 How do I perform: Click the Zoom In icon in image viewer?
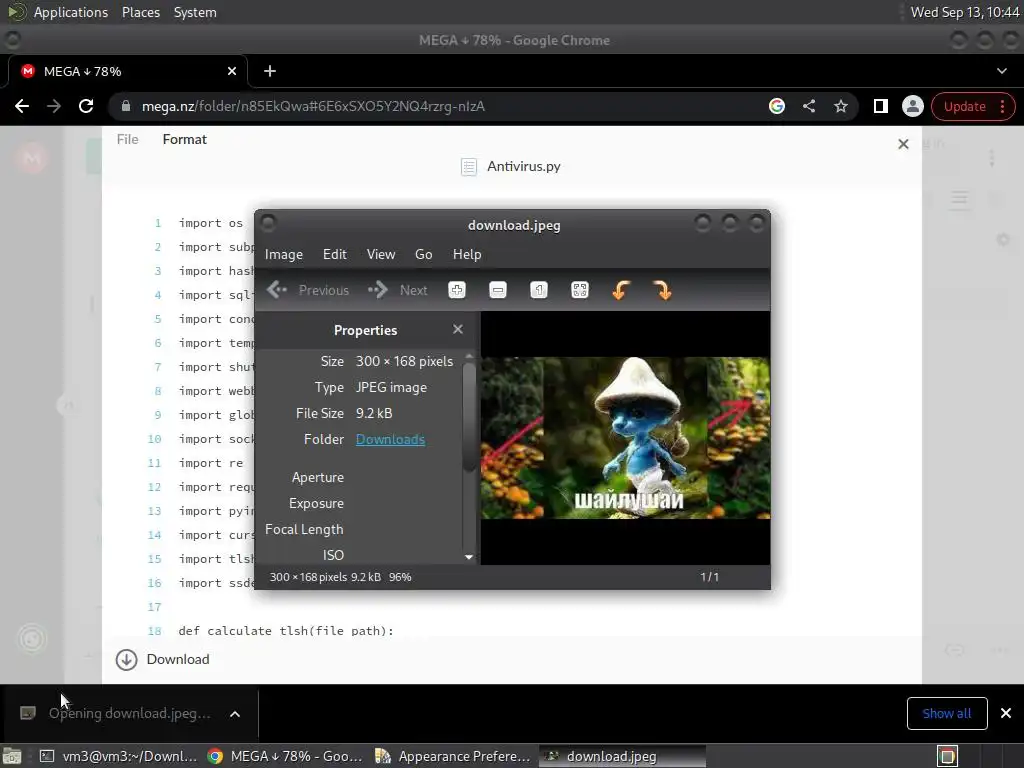click(457, 290)
